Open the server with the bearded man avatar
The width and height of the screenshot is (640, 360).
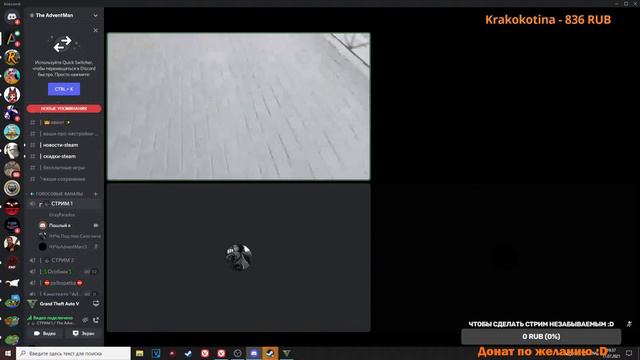point(12,244)
